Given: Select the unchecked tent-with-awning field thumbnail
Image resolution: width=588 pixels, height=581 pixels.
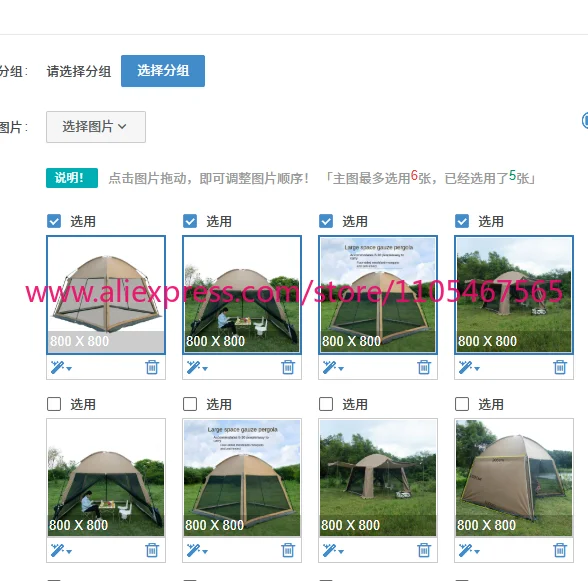Looking at the screenshot, I should [x=378, y=478].
